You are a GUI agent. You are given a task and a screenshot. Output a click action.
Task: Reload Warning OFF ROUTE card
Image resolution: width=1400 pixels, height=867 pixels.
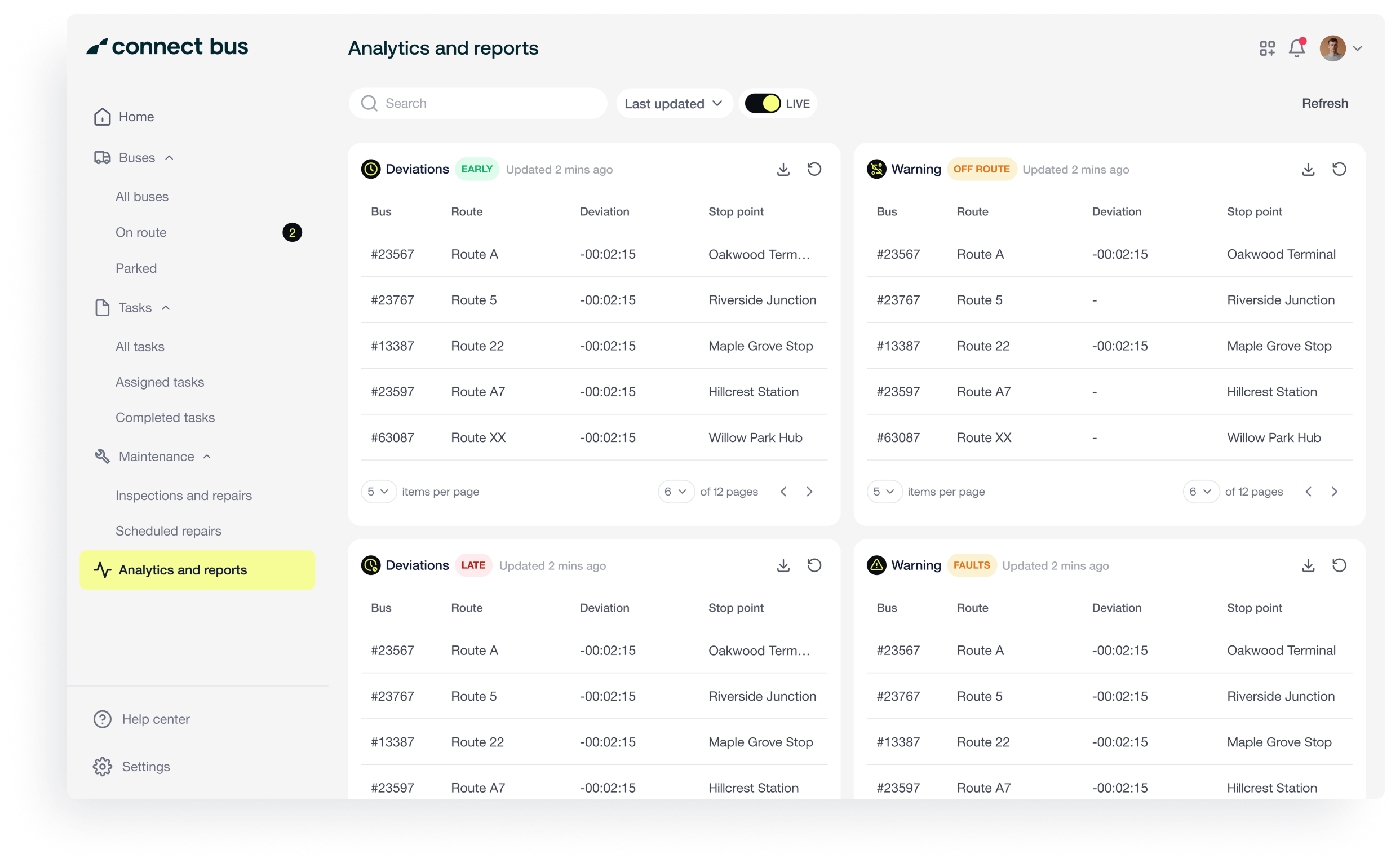pyautogui.click(x=1338, y=169)
